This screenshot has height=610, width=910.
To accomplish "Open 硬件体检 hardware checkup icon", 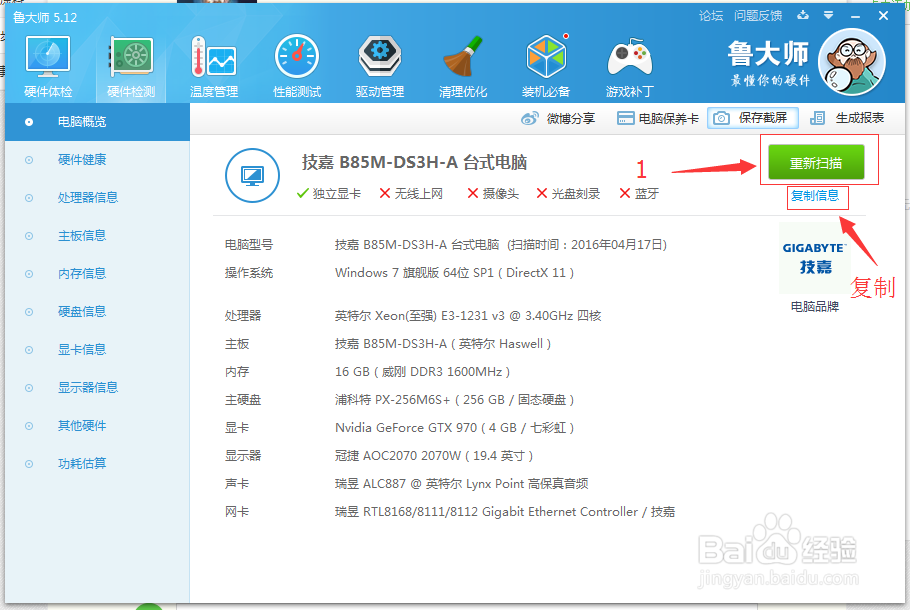I will click(x=48, y=57).
